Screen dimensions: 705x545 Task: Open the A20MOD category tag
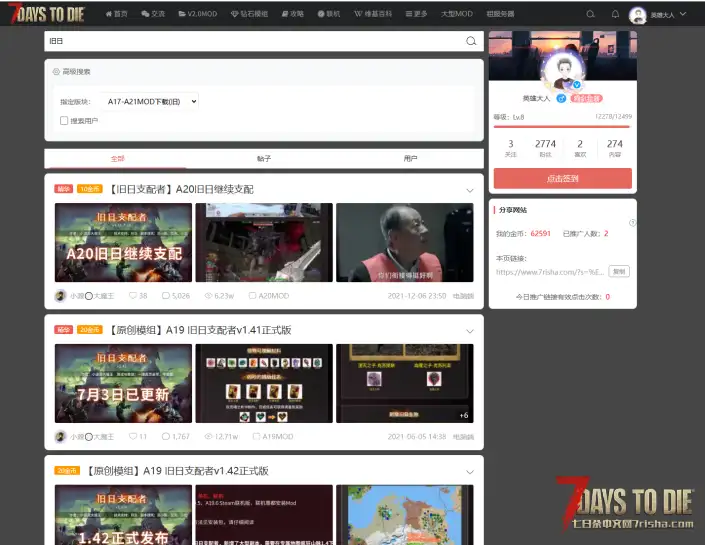(x=269, y=295)
